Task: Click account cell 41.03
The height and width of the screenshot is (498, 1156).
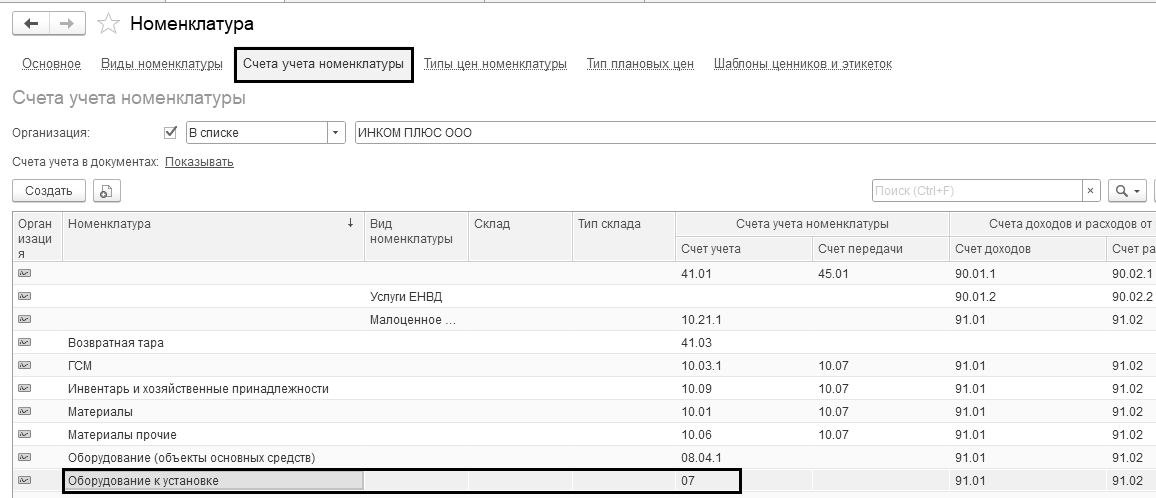Action: [744, 343]
